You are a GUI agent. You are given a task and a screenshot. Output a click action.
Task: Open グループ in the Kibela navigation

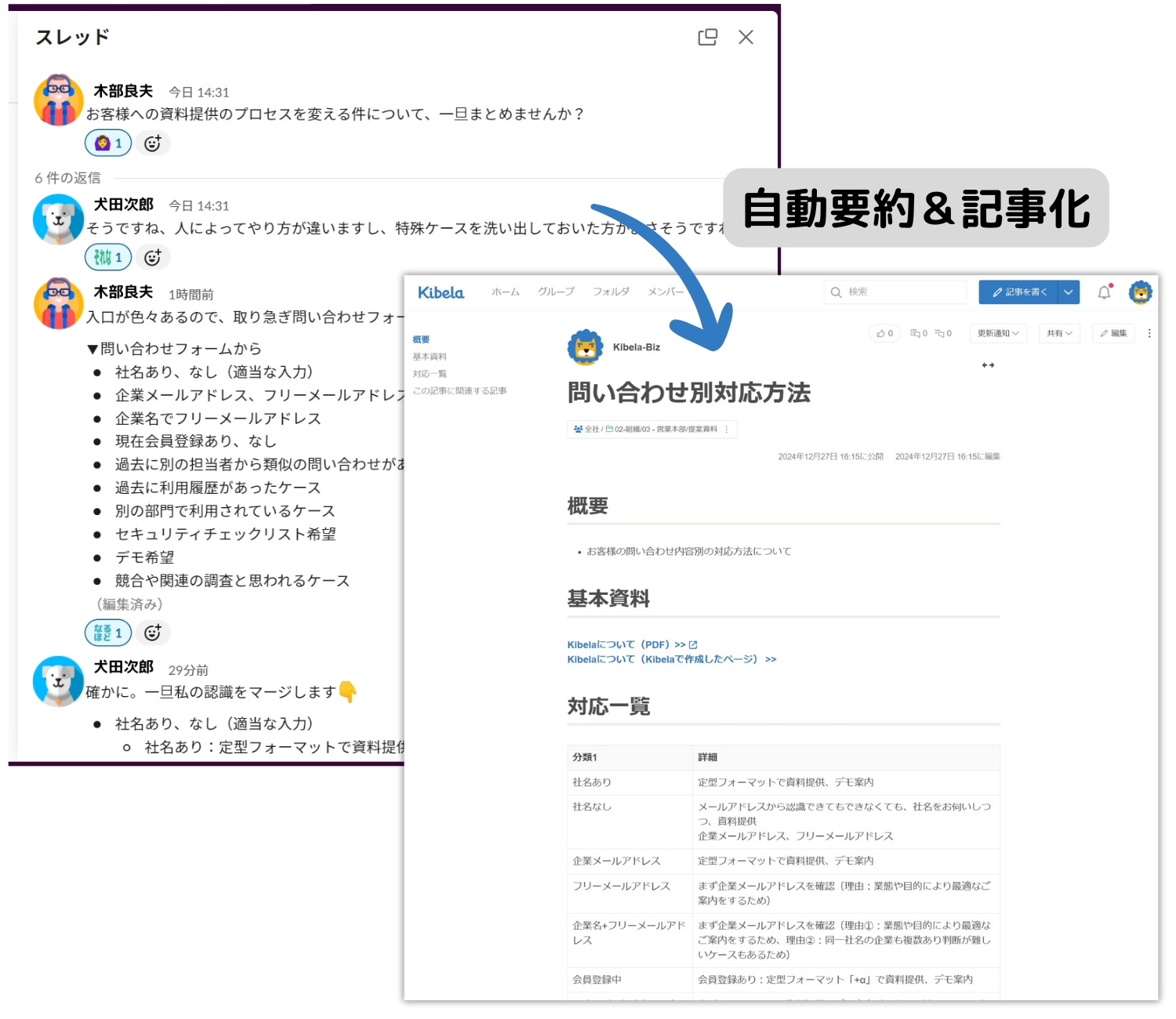(x=556, y=292)
